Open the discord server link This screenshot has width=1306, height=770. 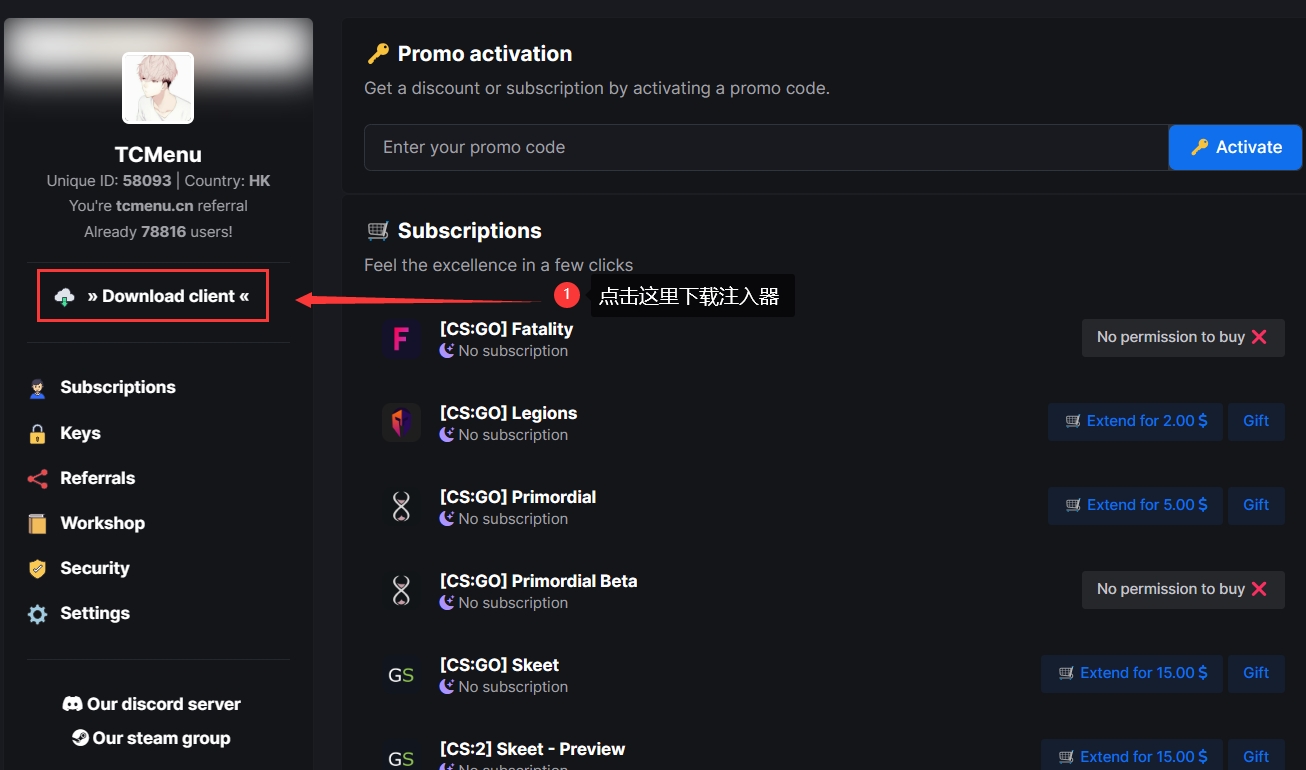[152, 704]
